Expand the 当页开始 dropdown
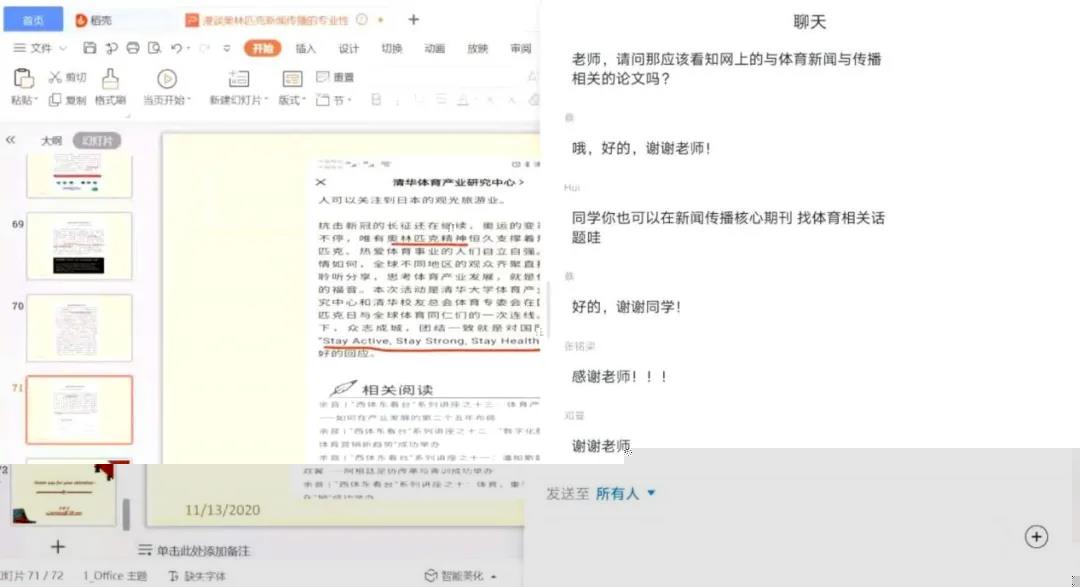1080x587 pixels. tap(189, 100)
